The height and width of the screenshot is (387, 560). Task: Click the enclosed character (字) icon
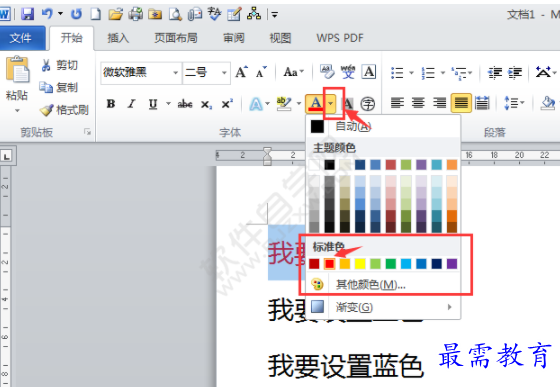[x=368, y=104]
